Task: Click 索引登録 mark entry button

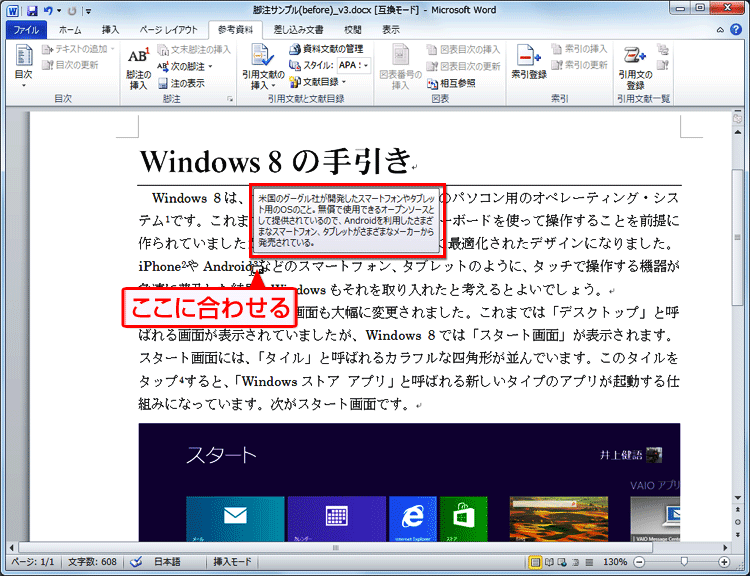Action: tap(529, 62)
